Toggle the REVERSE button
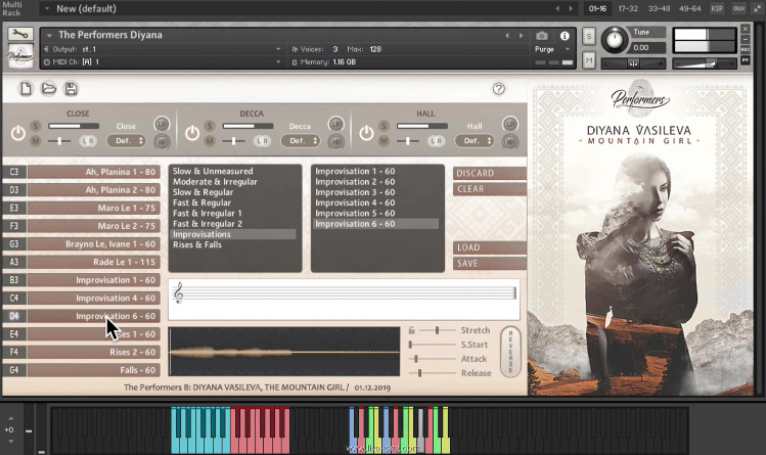The width and height of the screenshot is (766, 455). pyautogui.click(x=511, y=351)
